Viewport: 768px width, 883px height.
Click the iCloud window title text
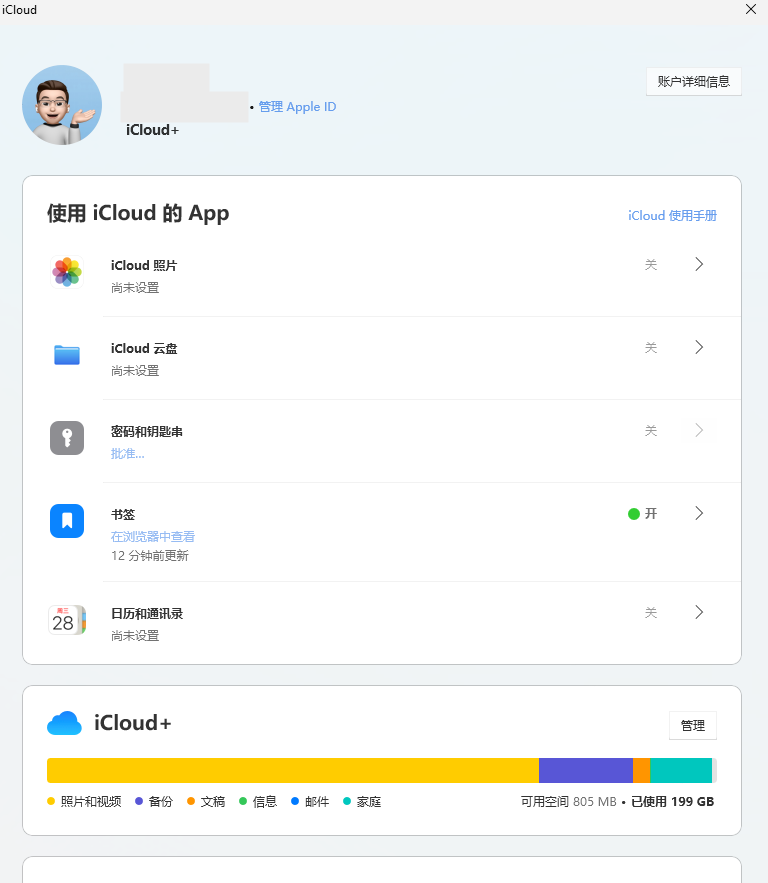pos(19,10)
